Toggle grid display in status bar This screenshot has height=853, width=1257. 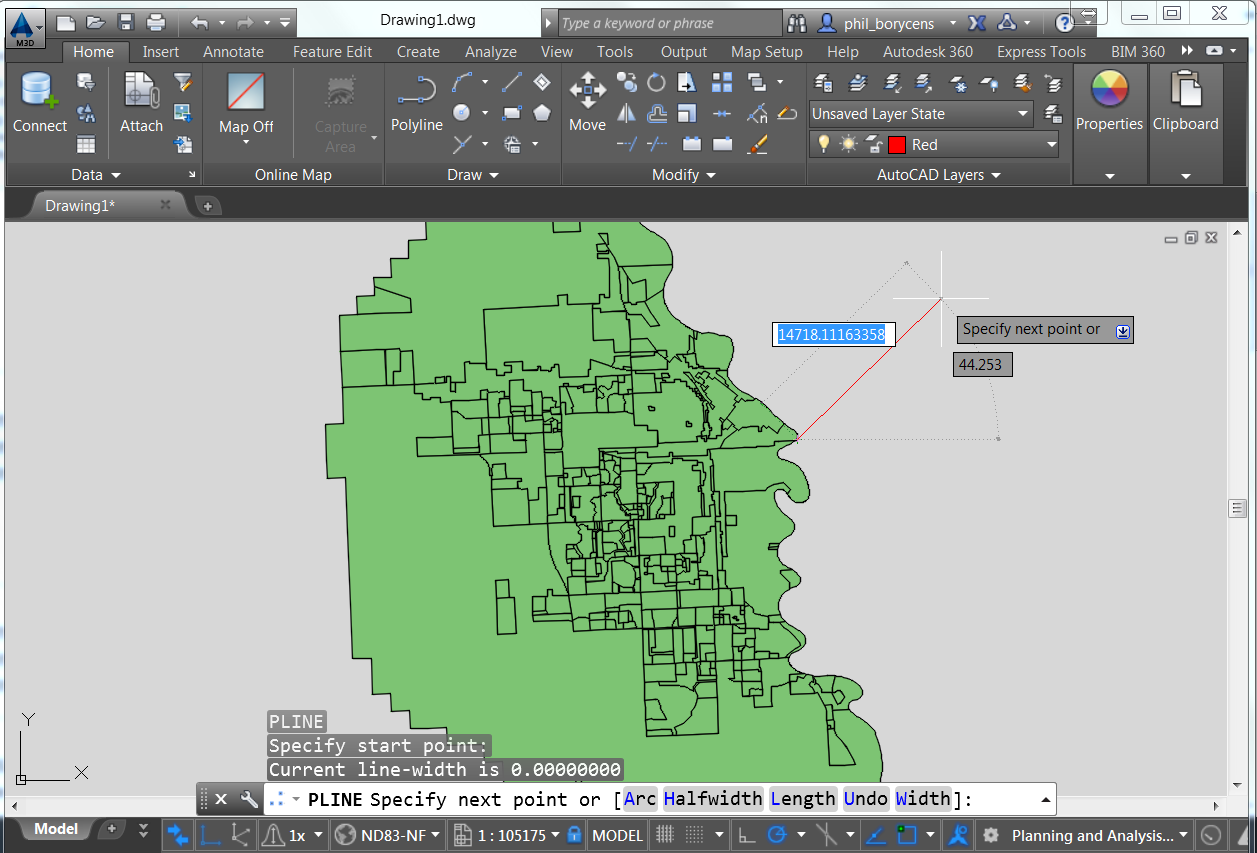coord(663,835)
